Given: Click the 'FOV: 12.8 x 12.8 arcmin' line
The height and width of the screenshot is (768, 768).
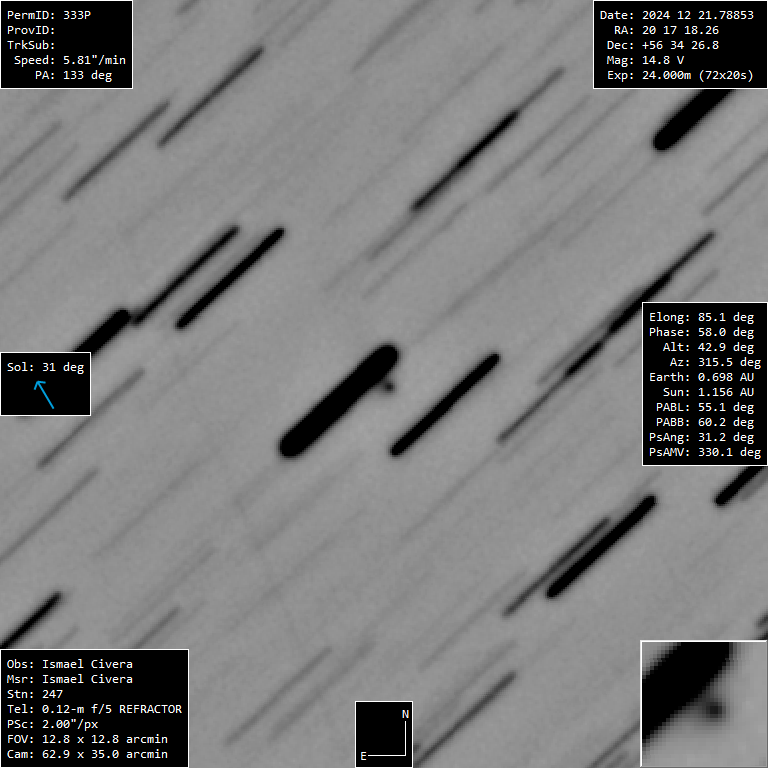Looking at the screenshot, I should click(87, 739).
